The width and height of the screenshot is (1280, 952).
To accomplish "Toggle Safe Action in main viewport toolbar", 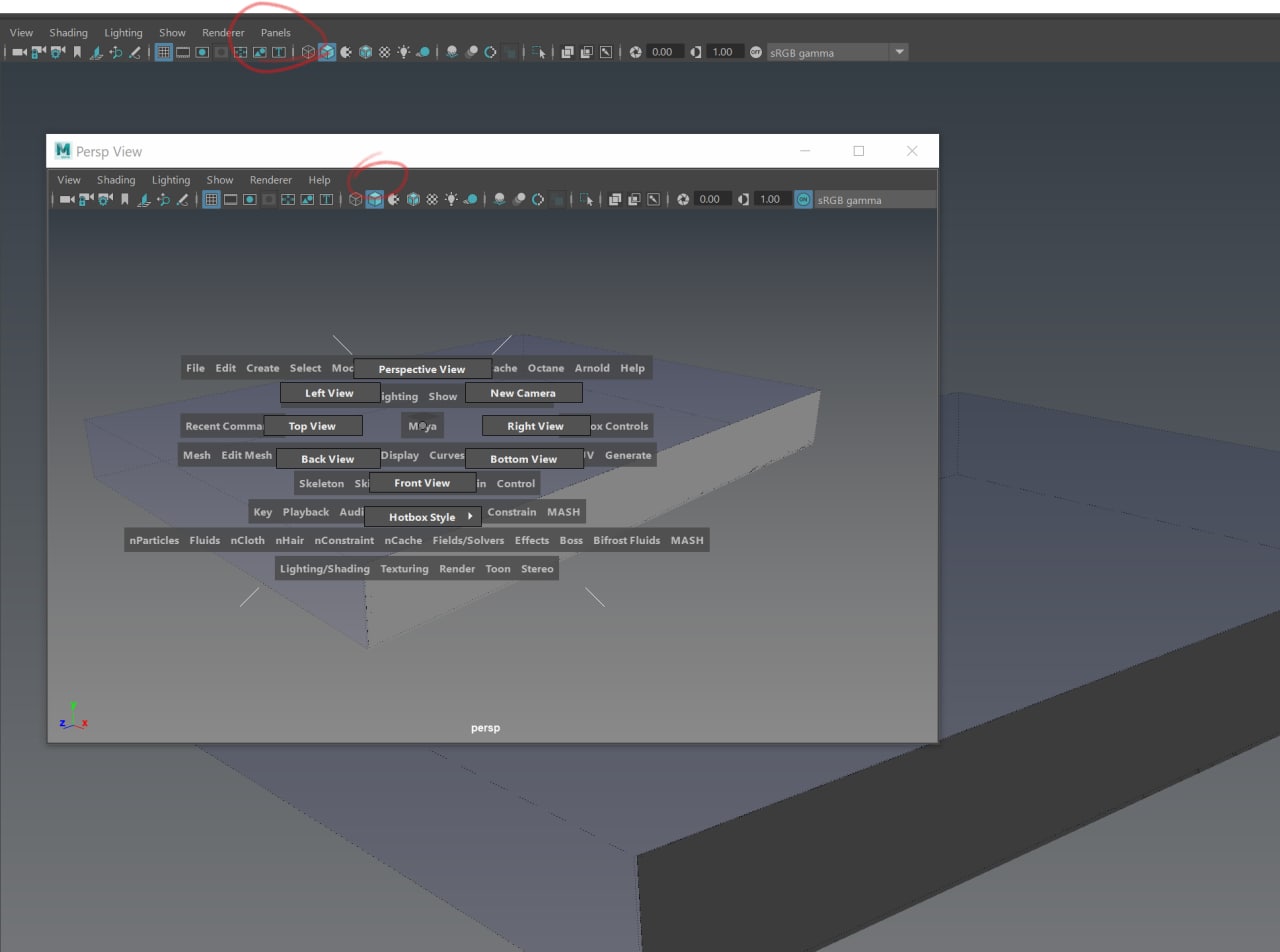I will [259, 52].
